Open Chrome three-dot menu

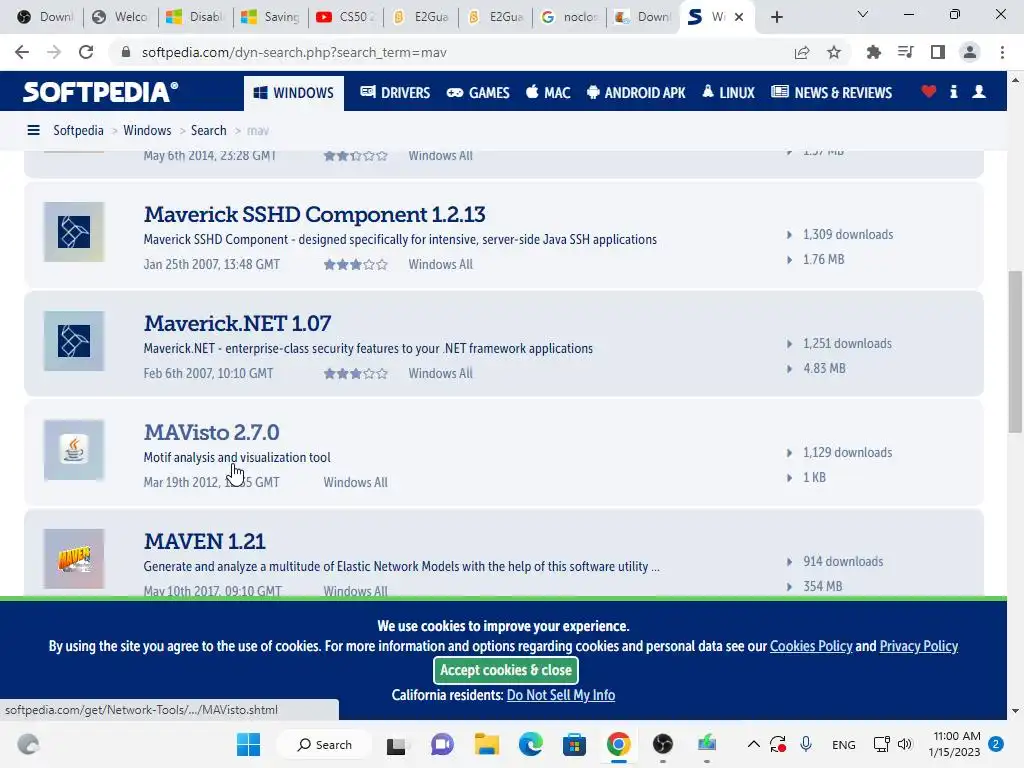[x=1002, y=52]
